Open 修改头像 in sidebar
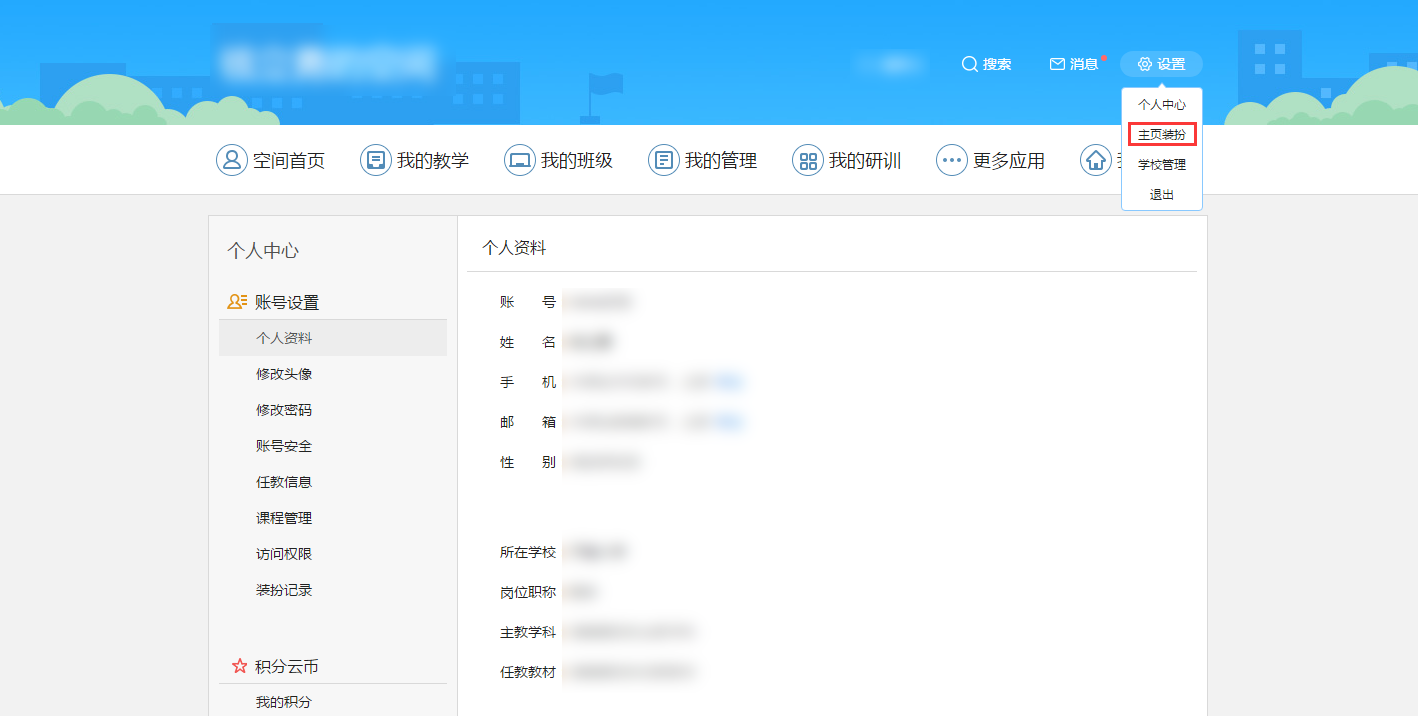1418x716 pixels. pos(284,374)
